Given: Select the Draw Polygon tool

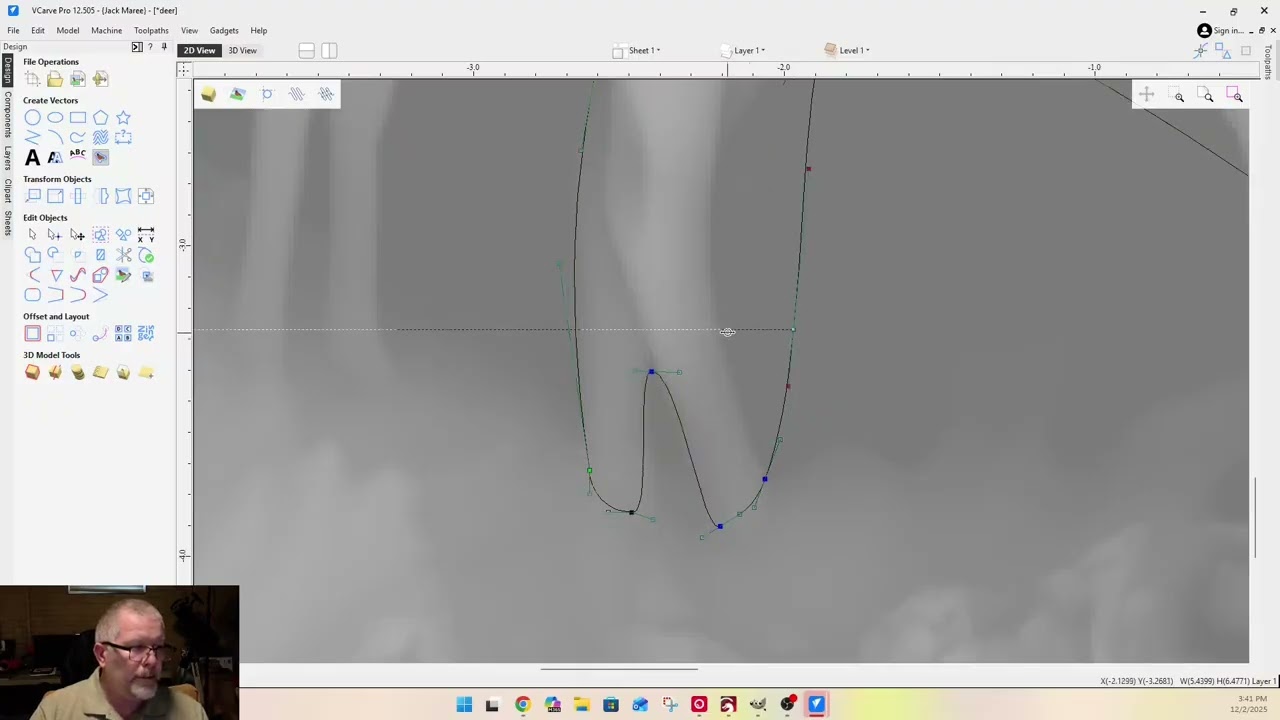Looking at the screenshot, I should [101, 118].
